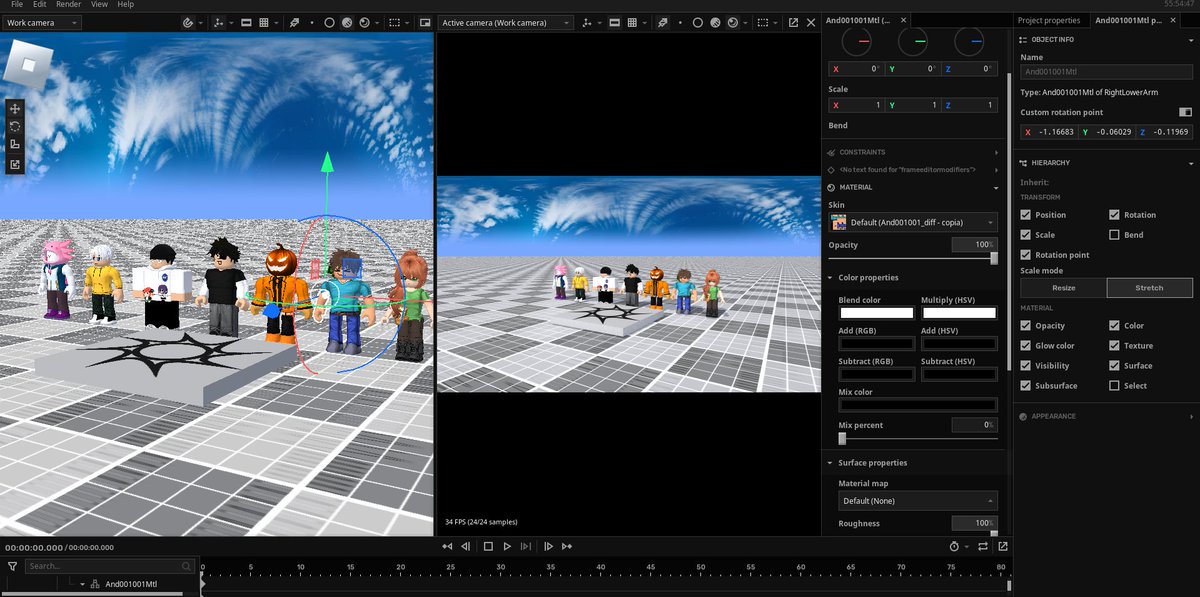Image resolution: width=1200 pixels, height=597 pixels.
Task: Open the Skin dropdown Default (And001001_diff - copia)
Action: 913,222
